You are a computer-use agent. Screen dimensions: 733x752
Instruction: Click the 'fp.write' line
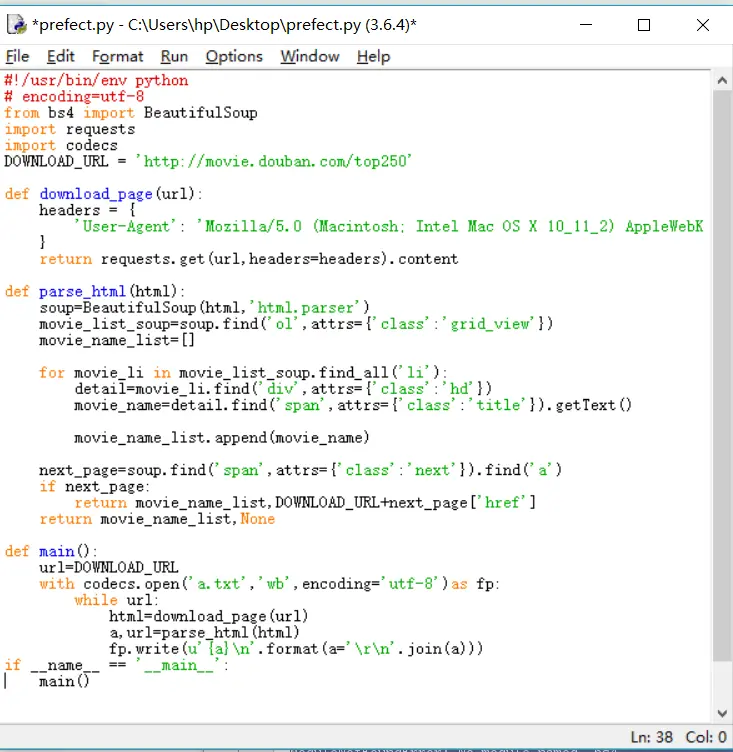click(296, 649)
